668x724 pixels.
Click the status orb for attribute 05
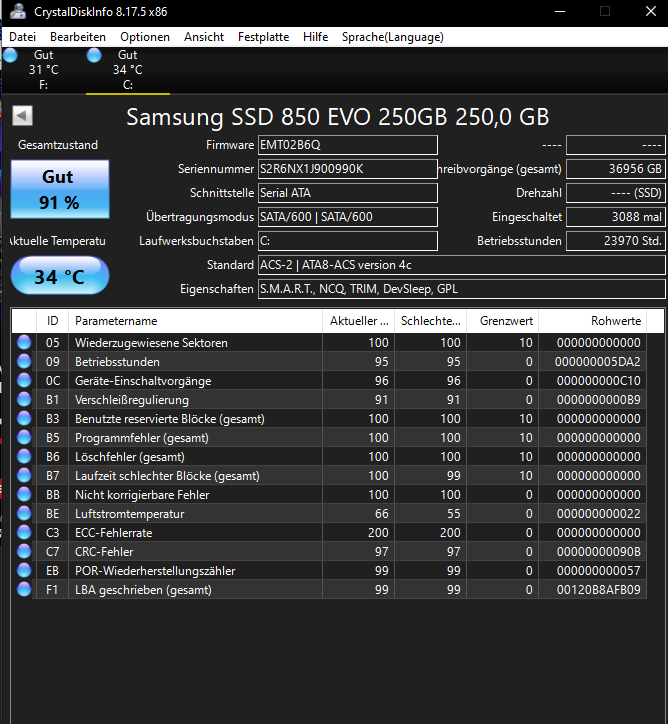click(24, 343)
